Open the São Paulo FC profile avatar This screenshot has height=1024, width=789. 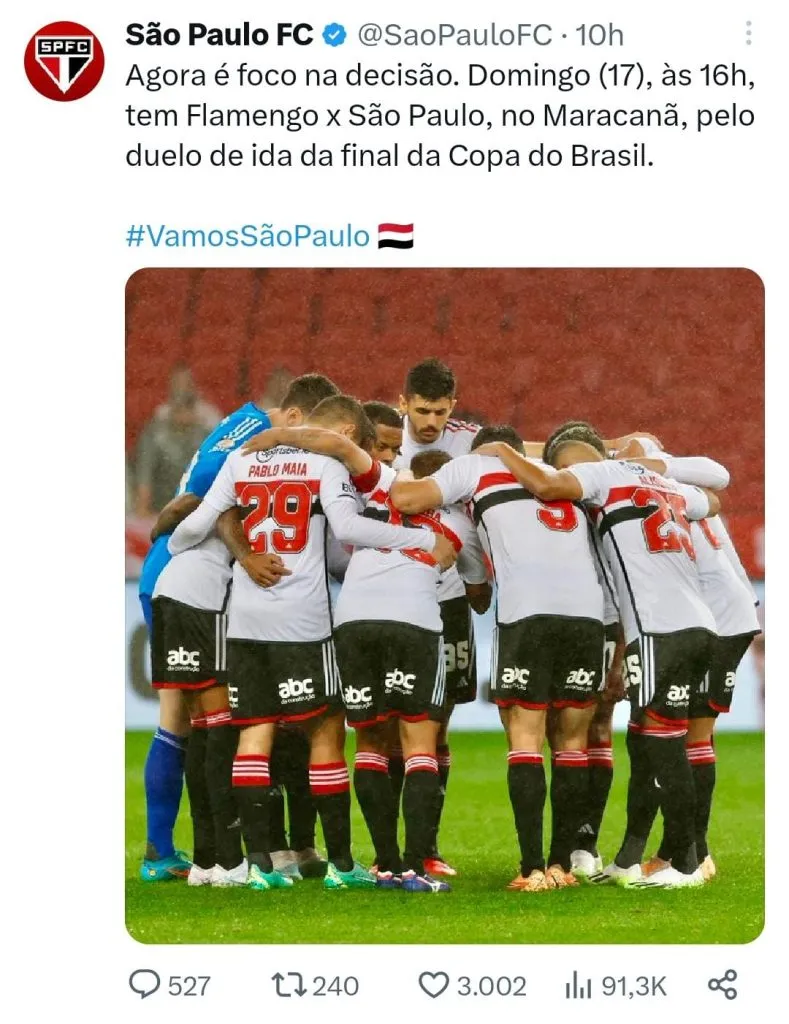[64, 61]
